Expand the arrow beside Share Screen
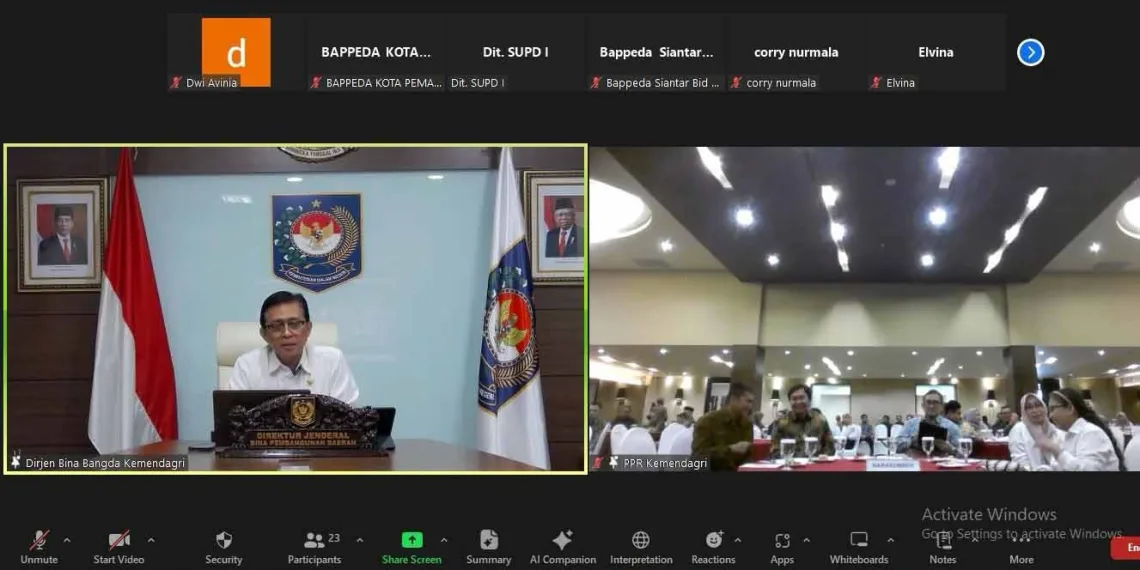Viewport: 1140px width, 570px height. coord(443,540)
